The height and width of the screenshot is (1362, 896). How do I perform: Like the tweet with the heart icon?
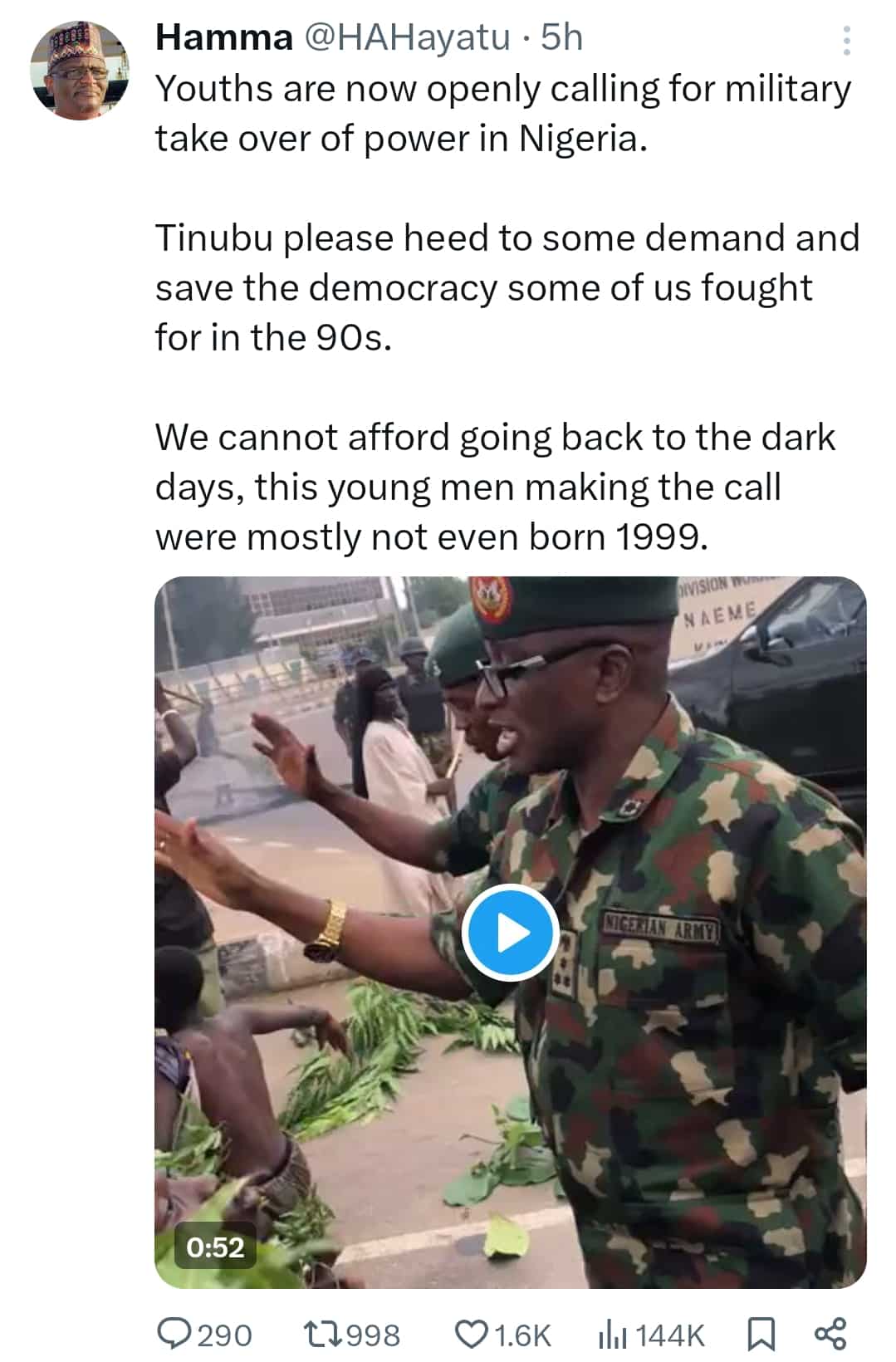pyautogui.click(x=472, y=1334)
